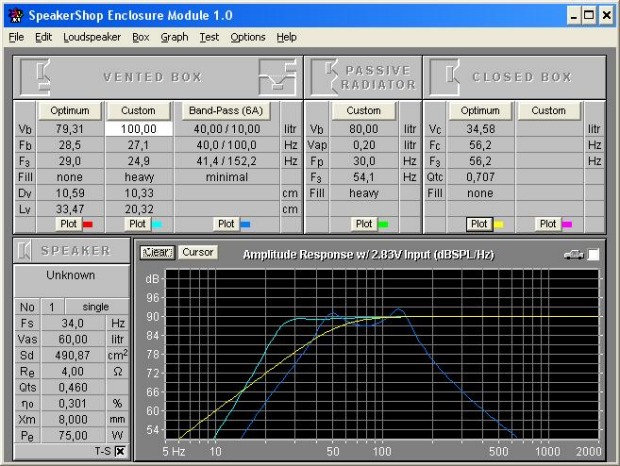Open the Loudspeaker menu
Viewport: 620px width, 466px height.
[x=92, y=37]
